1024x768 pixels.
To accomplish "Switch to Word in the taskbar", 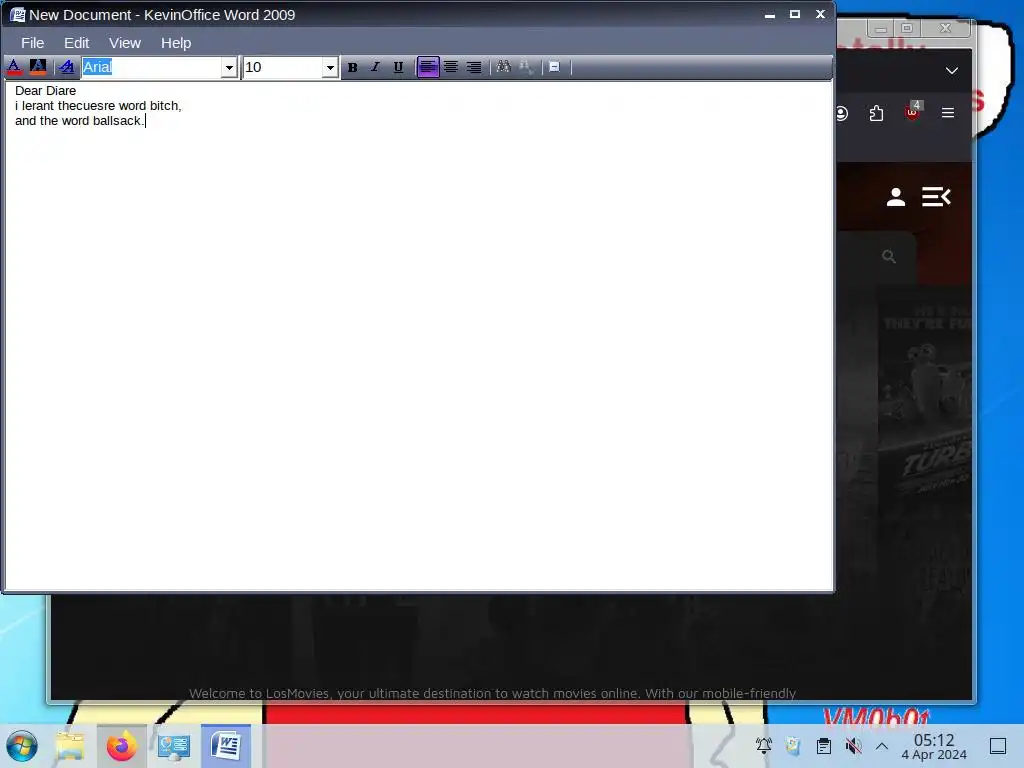I will [226, 746].
